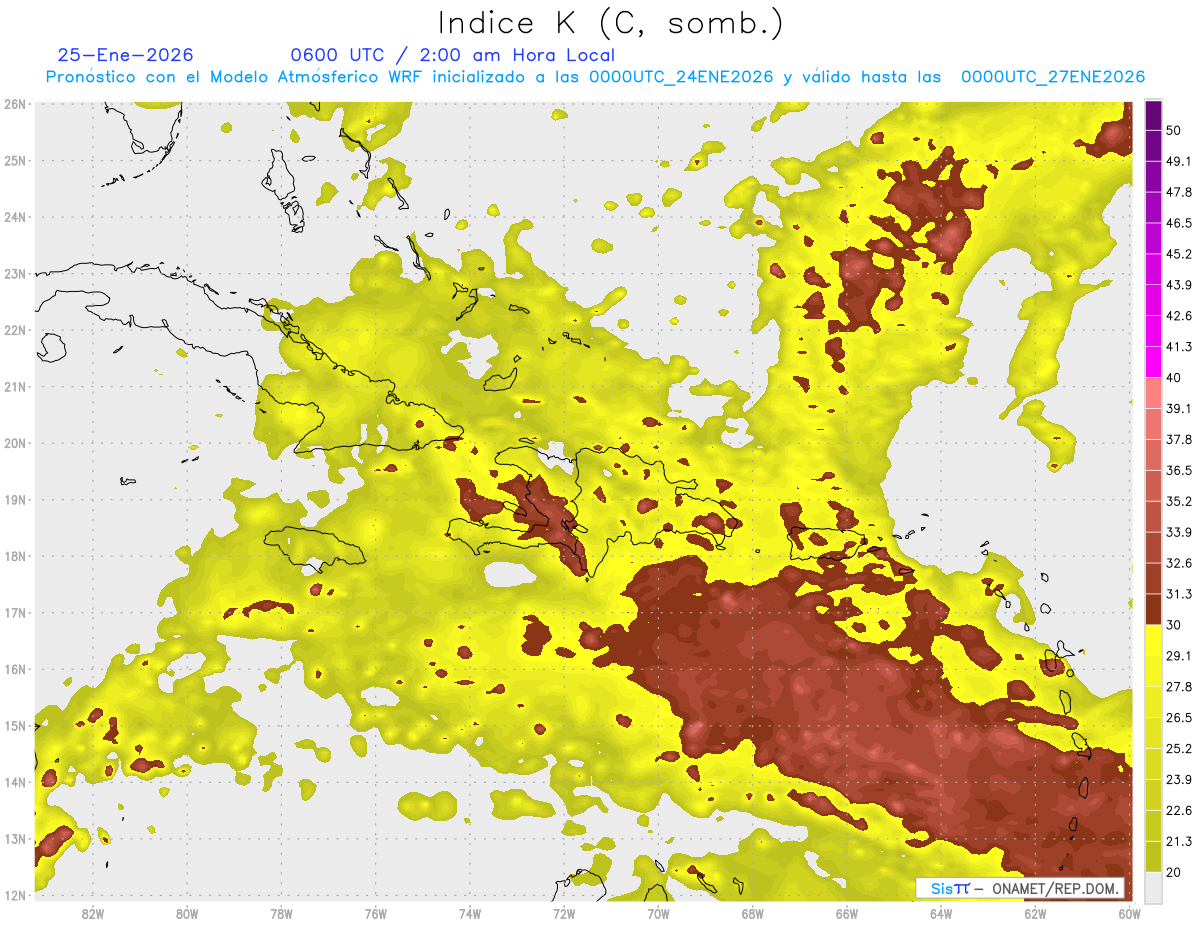This screenshot has height=927, width=1200.
Task: Click the "16N" latitude axis label
Action: click(x=15, y=669)
